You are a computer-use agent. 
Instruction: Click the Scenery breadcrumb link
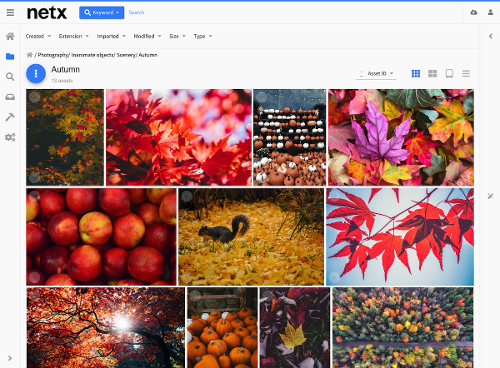pos(126,55)
